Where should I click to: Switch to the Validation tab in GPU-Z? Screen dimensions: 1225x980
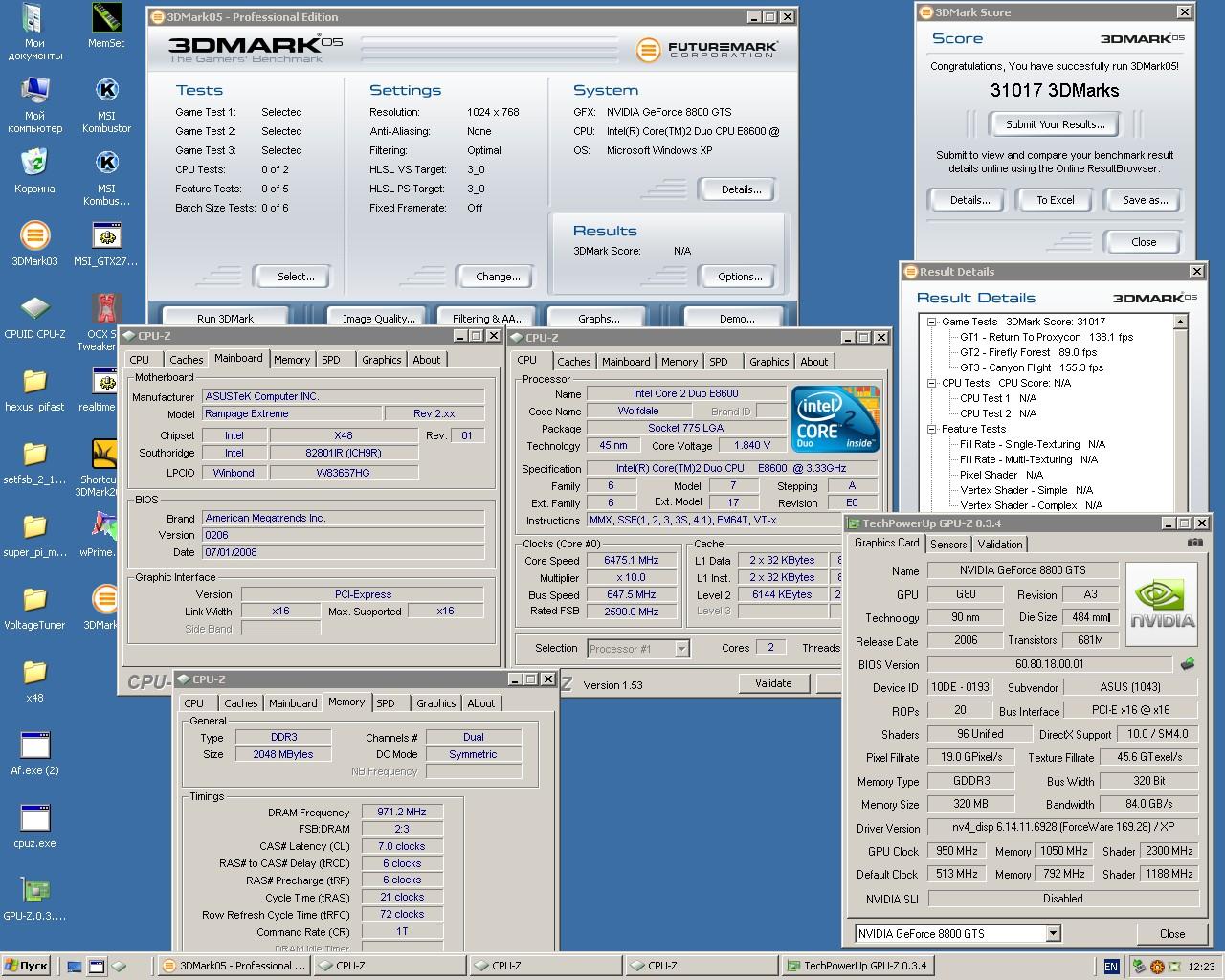(1000, 544)
